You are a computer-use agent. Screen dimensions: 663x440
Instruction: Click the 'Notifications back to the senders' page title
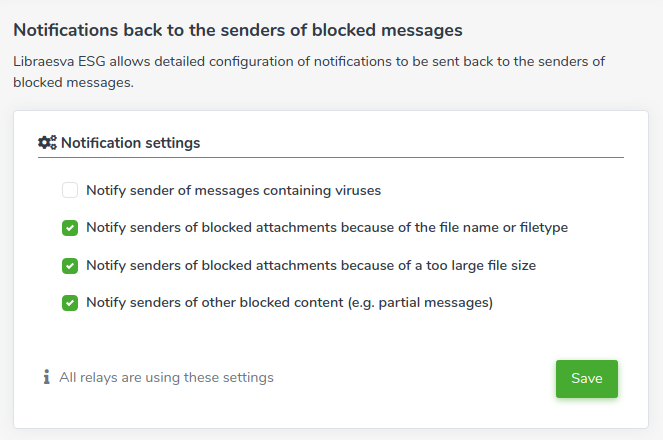pyautogui.click(x=238, y=30)
